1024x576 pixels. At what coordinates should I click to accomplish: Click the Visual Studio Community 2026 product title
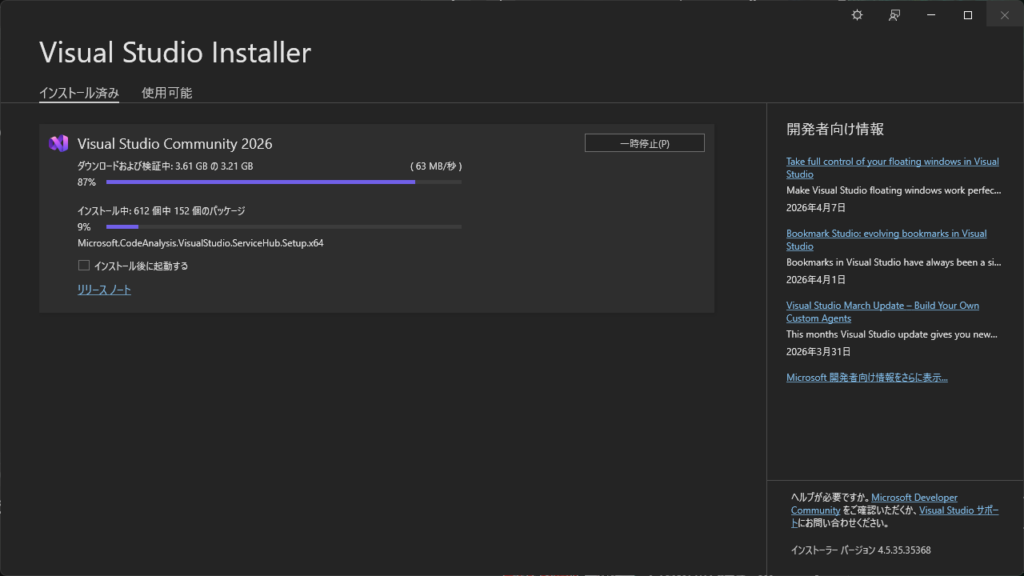pos(175,144)
